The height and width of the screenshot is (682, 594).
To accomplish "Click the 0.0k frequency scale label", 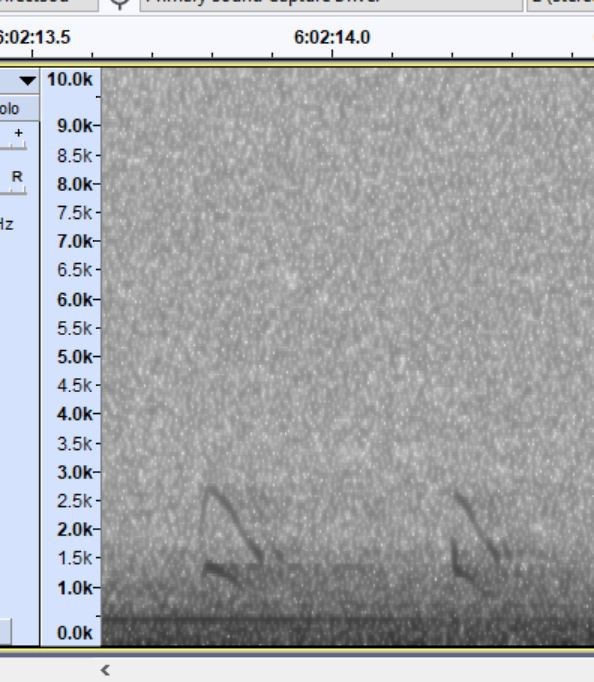I will click(75, 633).
